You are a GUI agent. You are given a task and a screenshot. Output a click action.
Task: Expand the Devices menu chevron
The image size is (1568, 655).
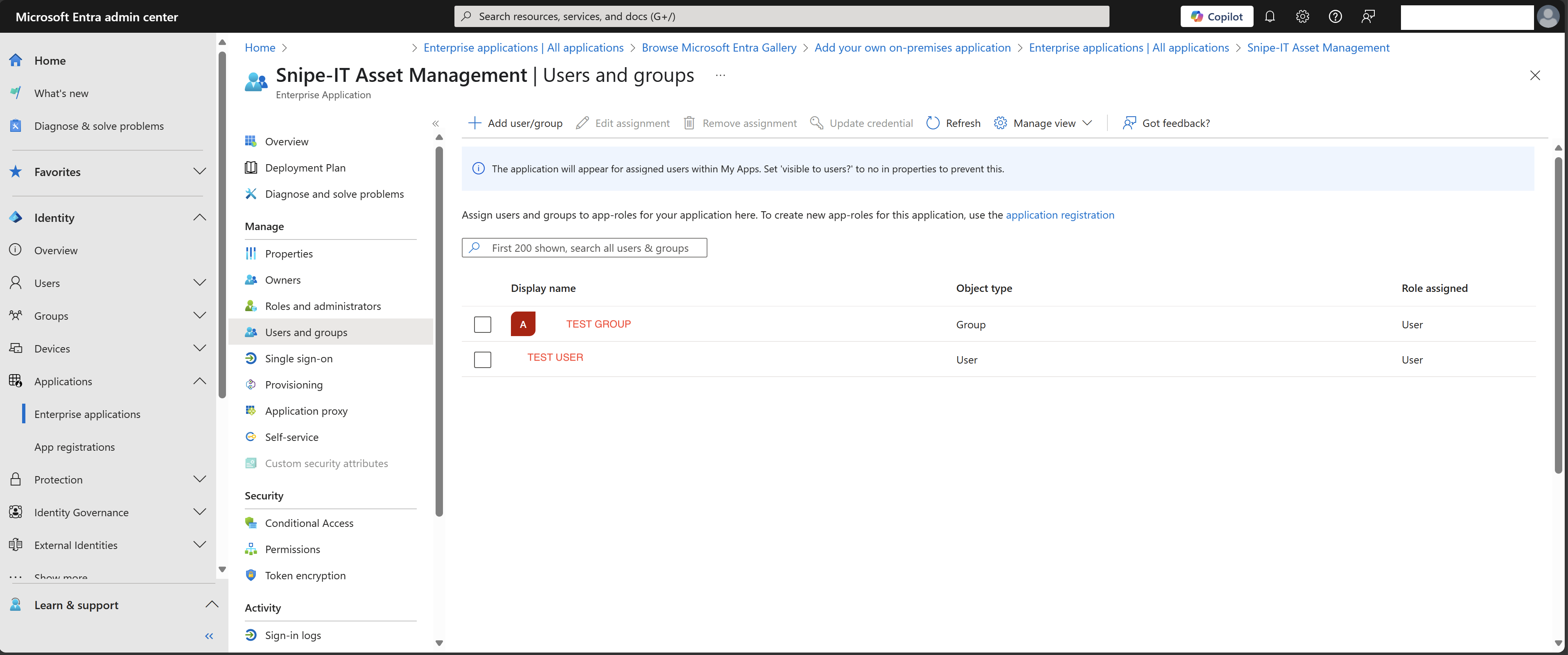(200, 349)
